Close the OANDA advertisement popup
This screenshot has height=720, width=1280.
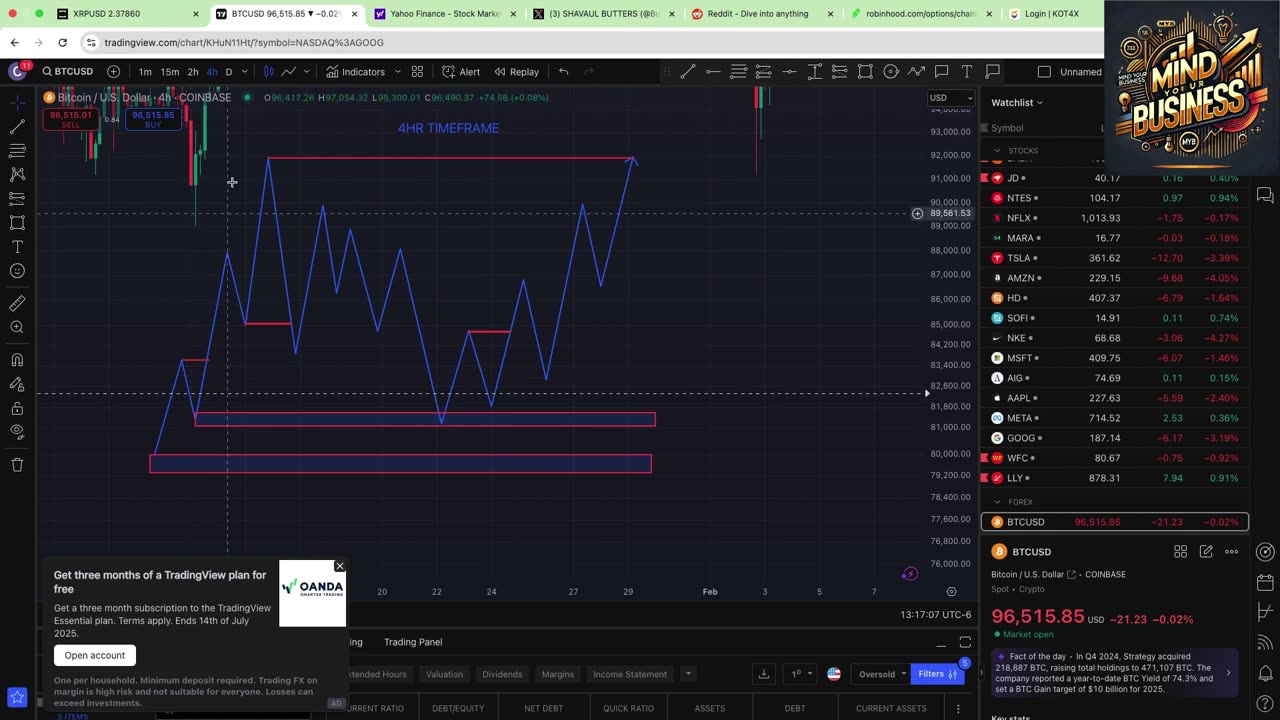point(339,566)
